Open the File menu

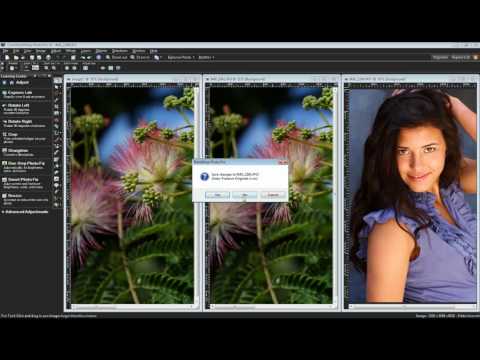pyautogui.click(x=5, y=51)
